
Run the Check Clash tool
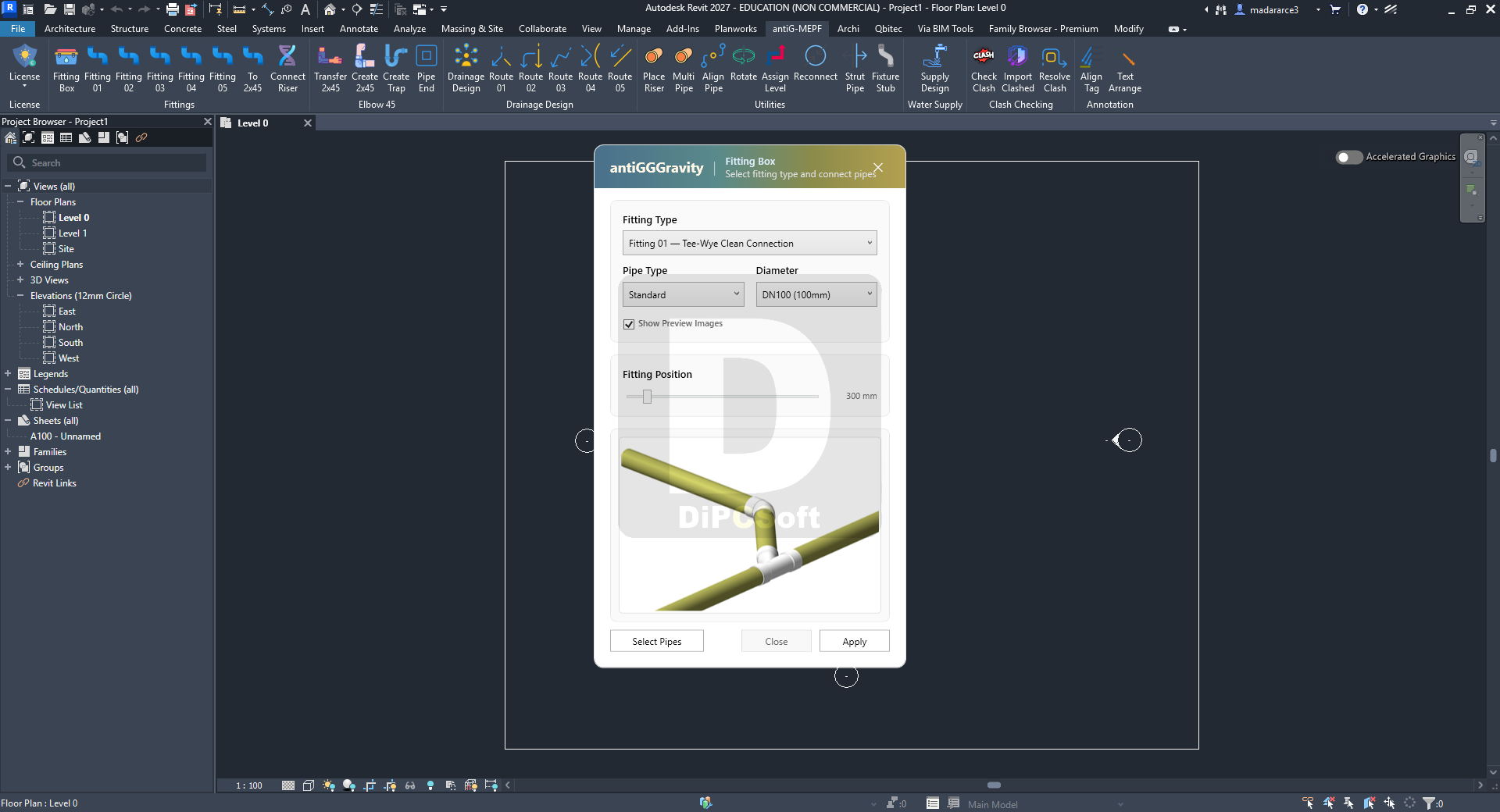984,69
